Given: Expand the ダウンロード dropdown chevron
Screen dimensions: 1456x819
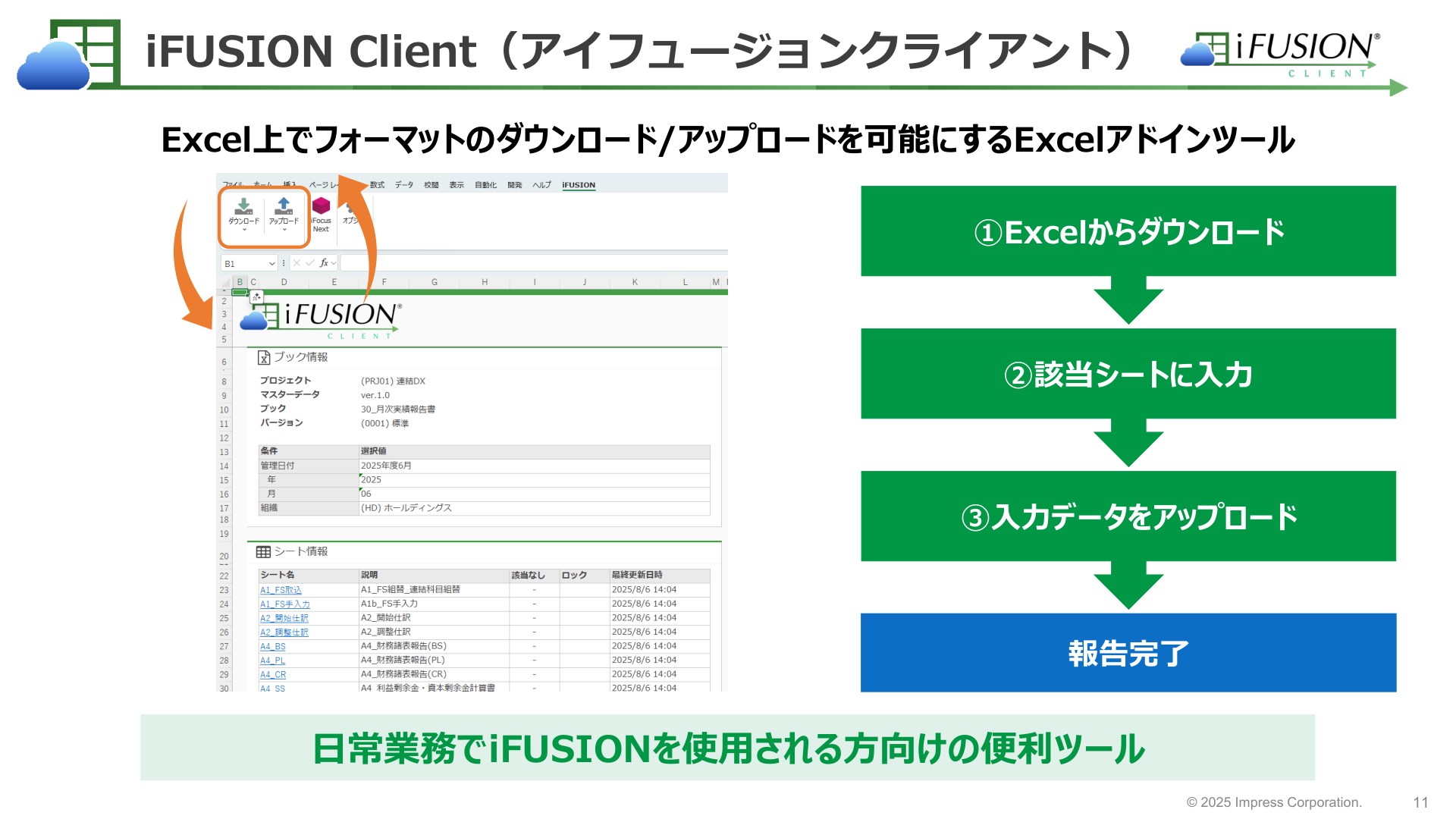Looking at the screenshot, I should [244, 230].
